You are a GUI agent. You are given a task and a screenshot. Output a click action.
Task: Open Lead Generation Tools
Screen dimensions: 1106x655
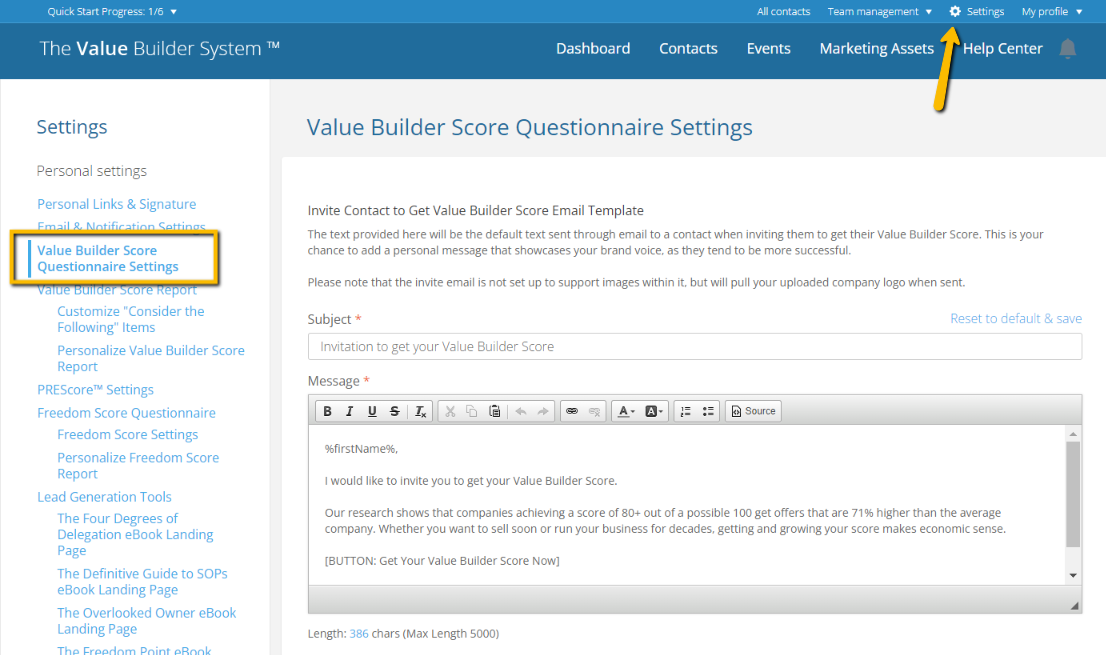(x=104, y=497)
